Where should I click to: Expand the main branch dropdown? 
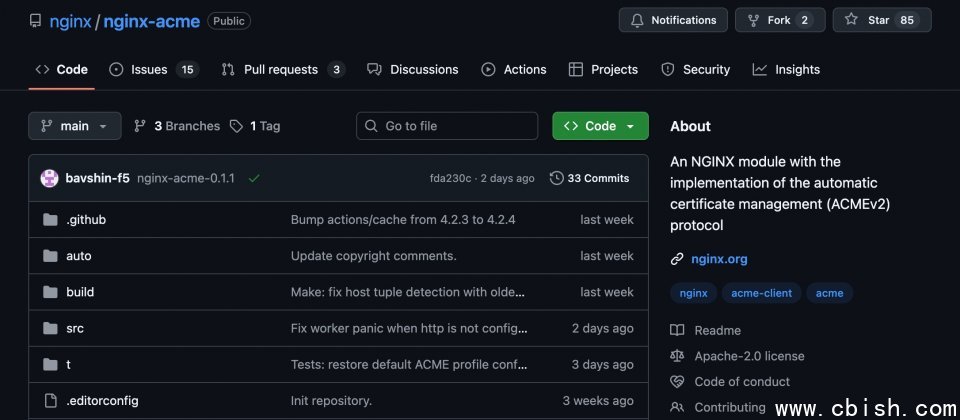pos(75,126)
